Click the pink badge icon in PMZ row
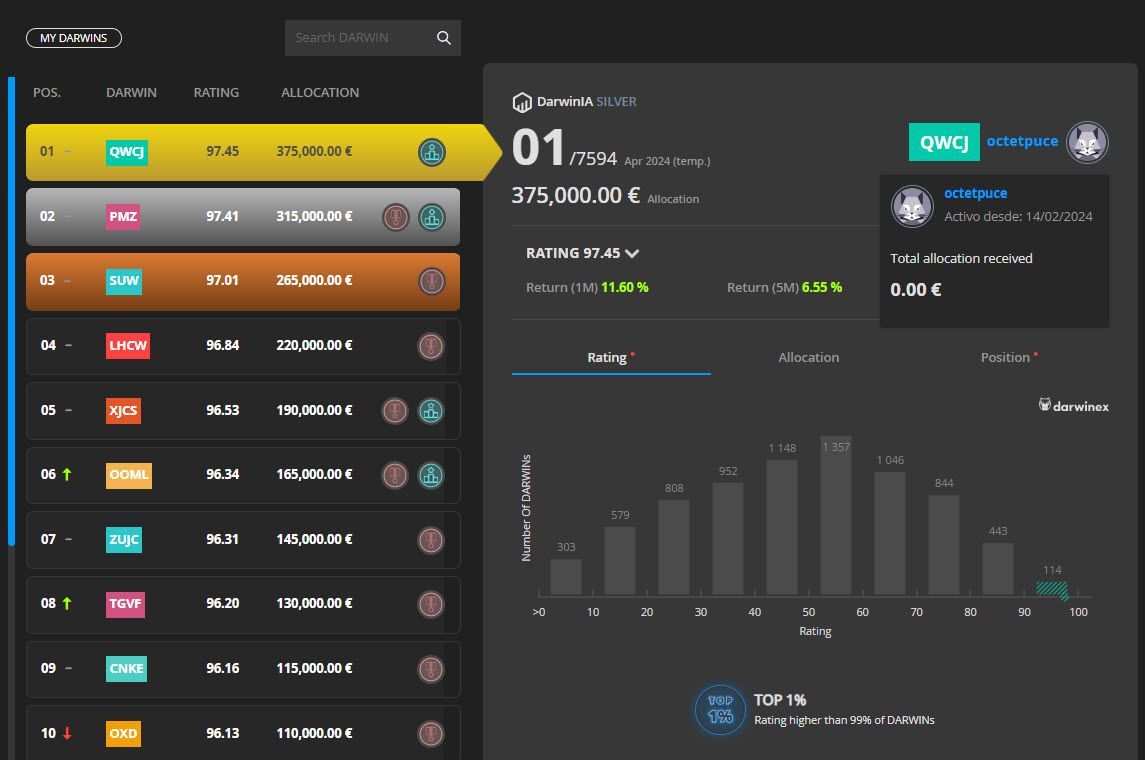Screen dimensions: 1145x760 click(396, 217)
